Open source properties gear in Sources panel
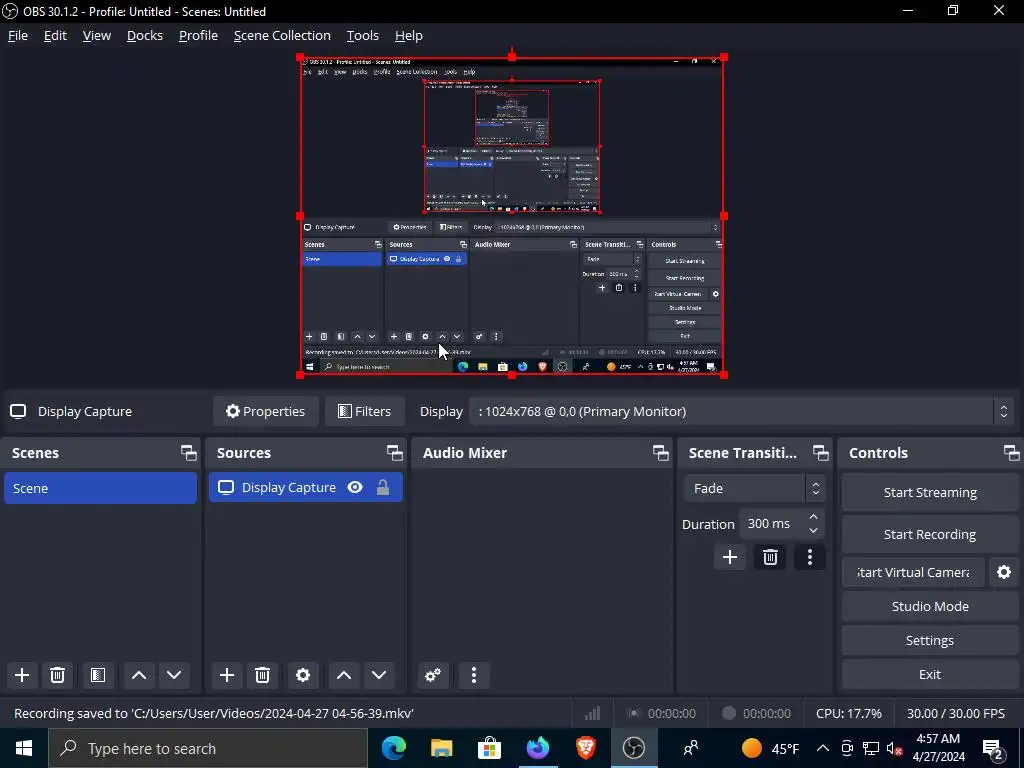Screen dimensions: 1024x768 click(x=303, y=675)
